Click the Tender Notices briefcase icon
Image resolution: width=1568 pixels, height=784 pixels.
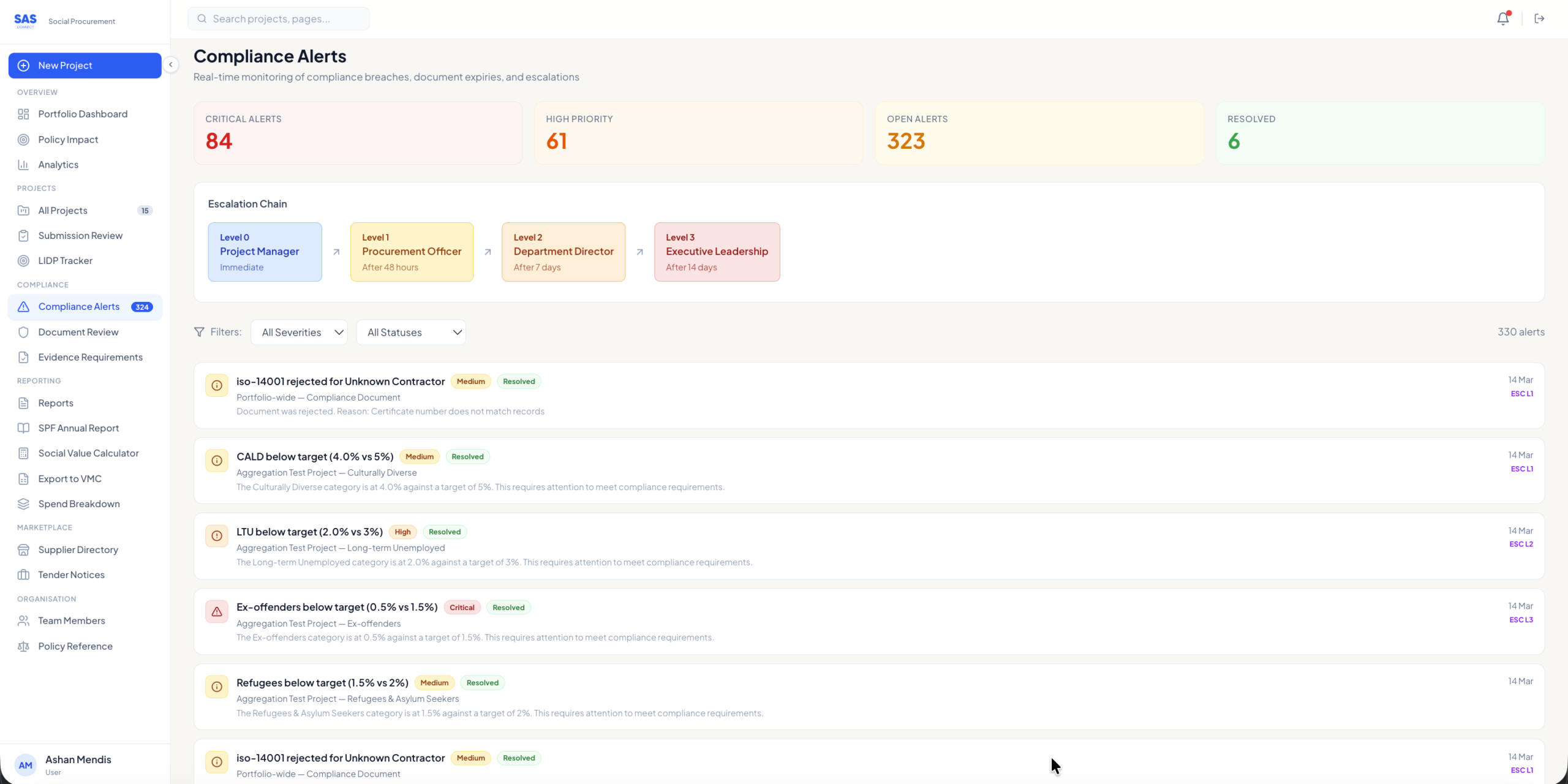pos(23,575)
